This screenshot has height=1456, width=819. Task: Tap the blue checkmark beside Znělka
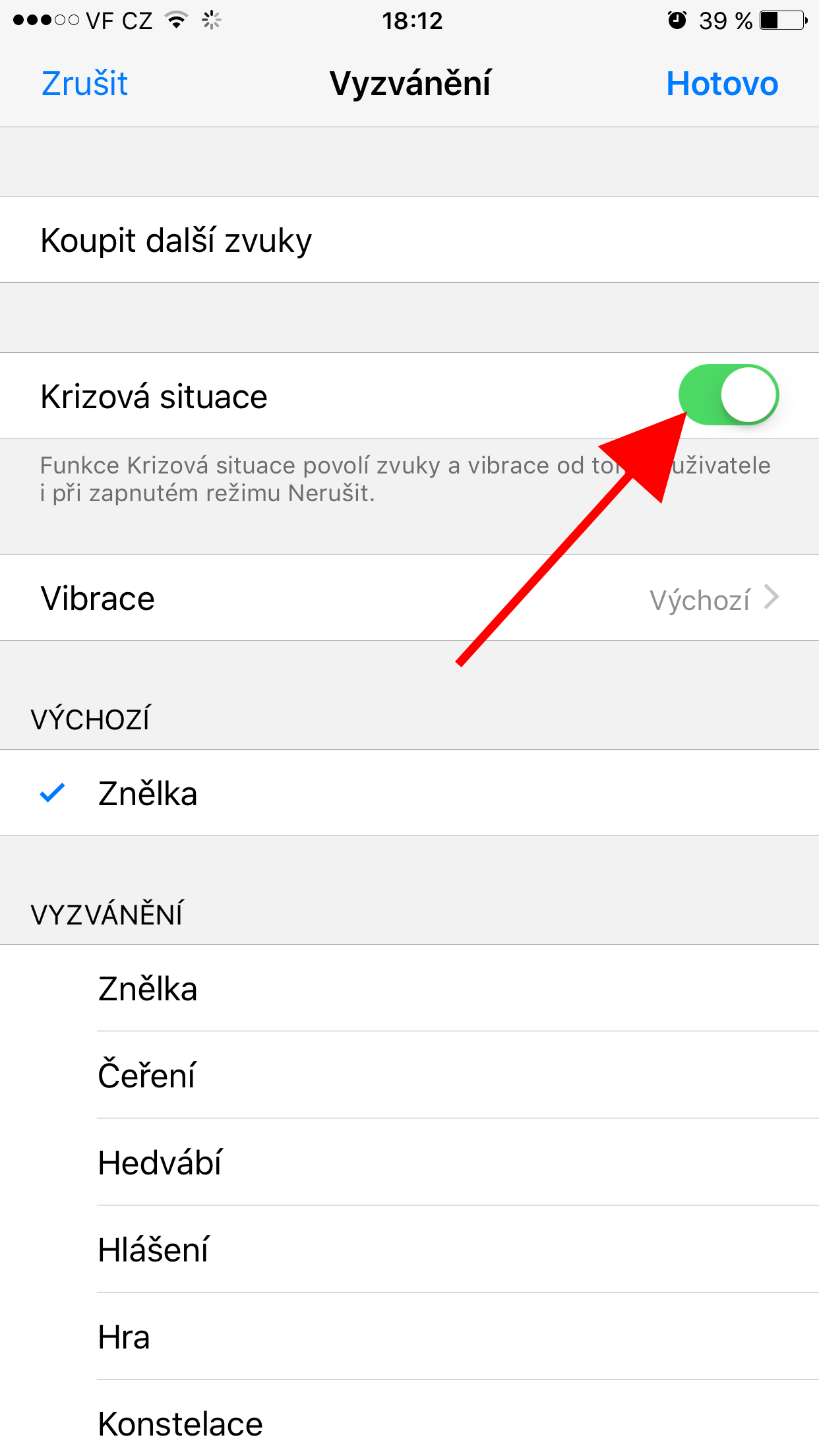[52, 793]
